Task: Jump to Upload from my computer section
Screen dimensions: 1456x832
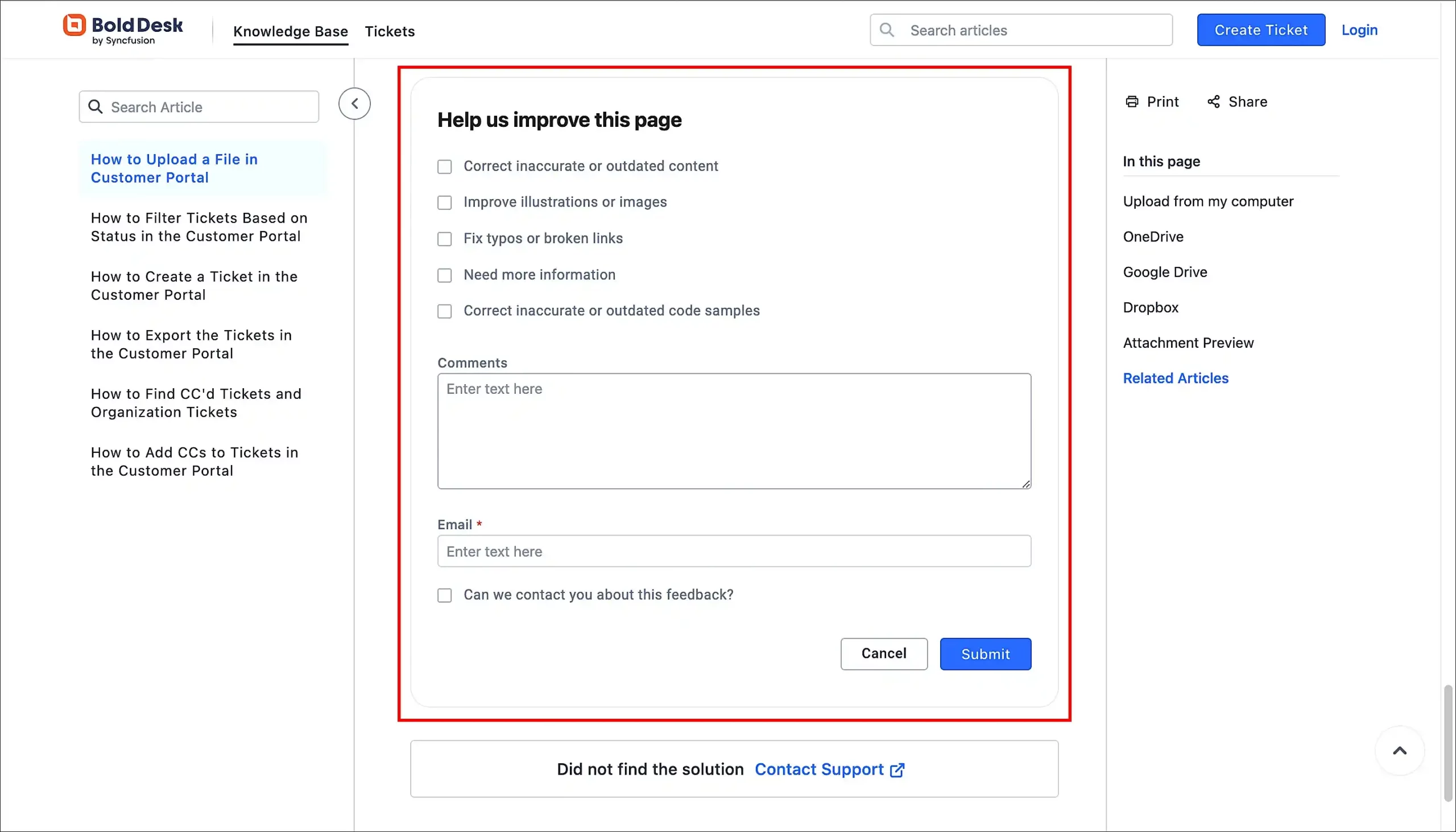Action: 1207,201
